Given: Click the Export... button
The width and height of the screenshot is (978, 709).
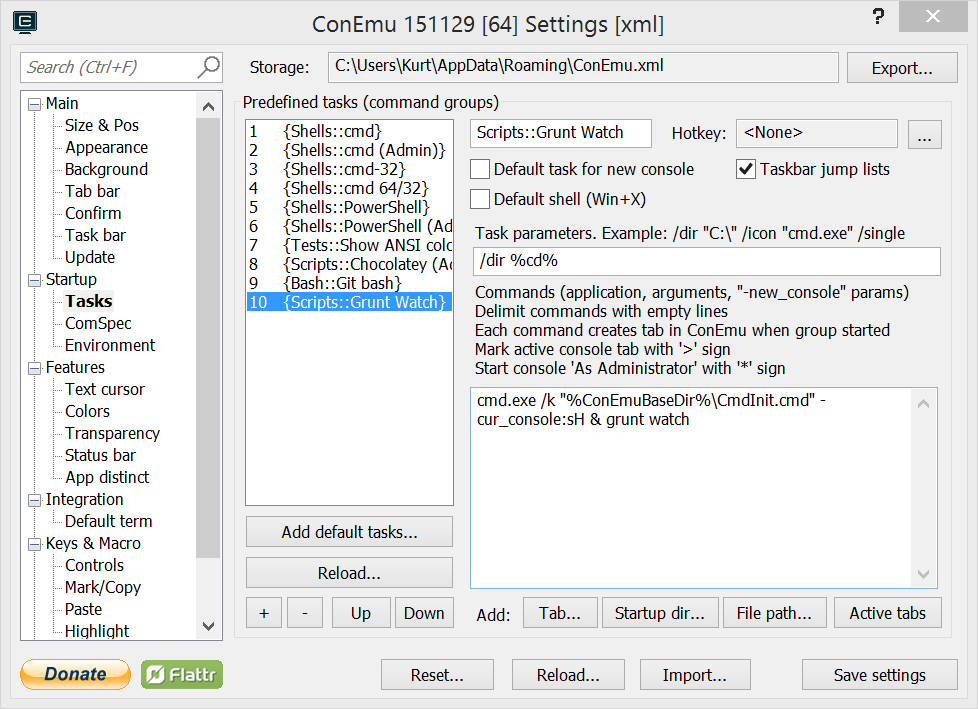Looking at the screenshot, I should pos(902,68).
